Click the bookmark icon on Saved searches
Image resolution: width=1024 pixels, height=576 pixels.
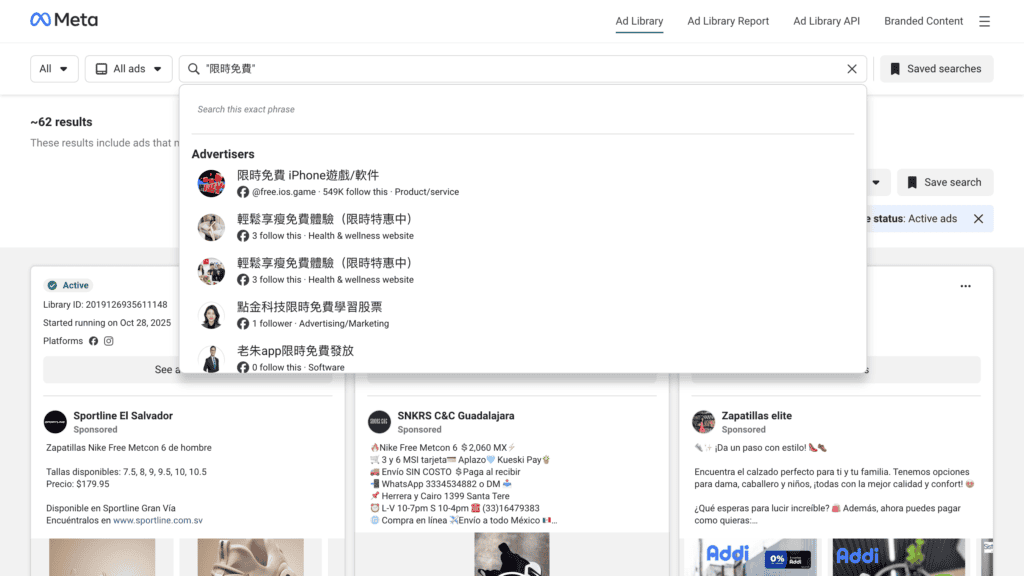(x=896, y=68)
